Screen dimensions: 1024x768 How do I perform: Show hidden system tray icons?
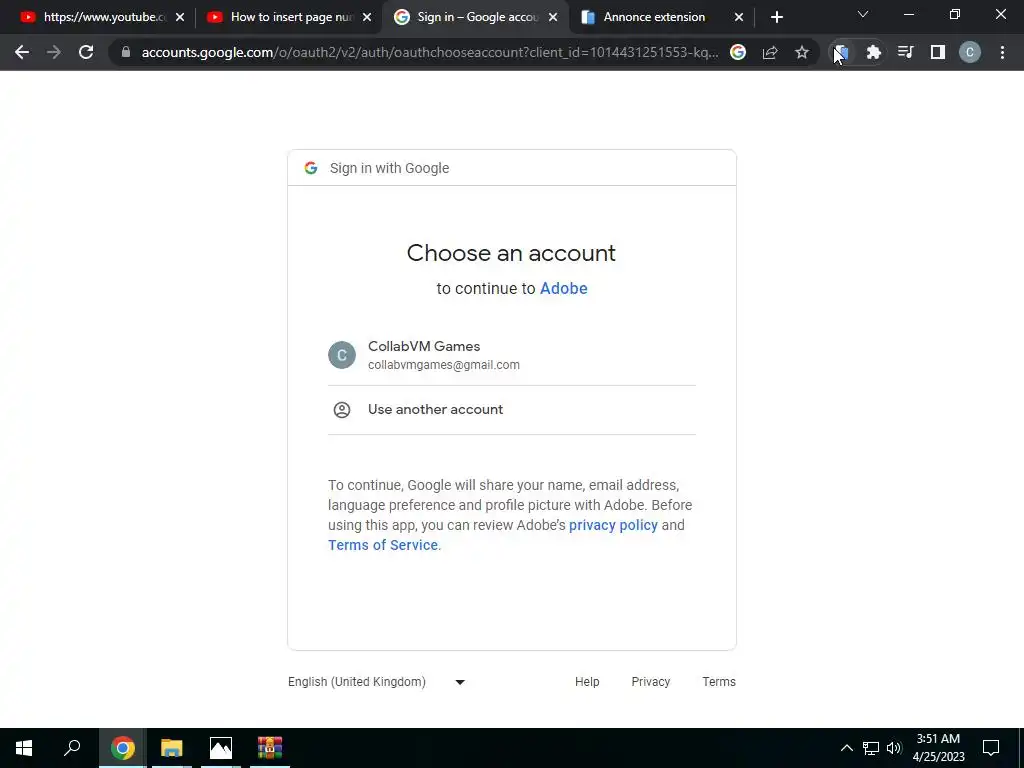point(846,748)
